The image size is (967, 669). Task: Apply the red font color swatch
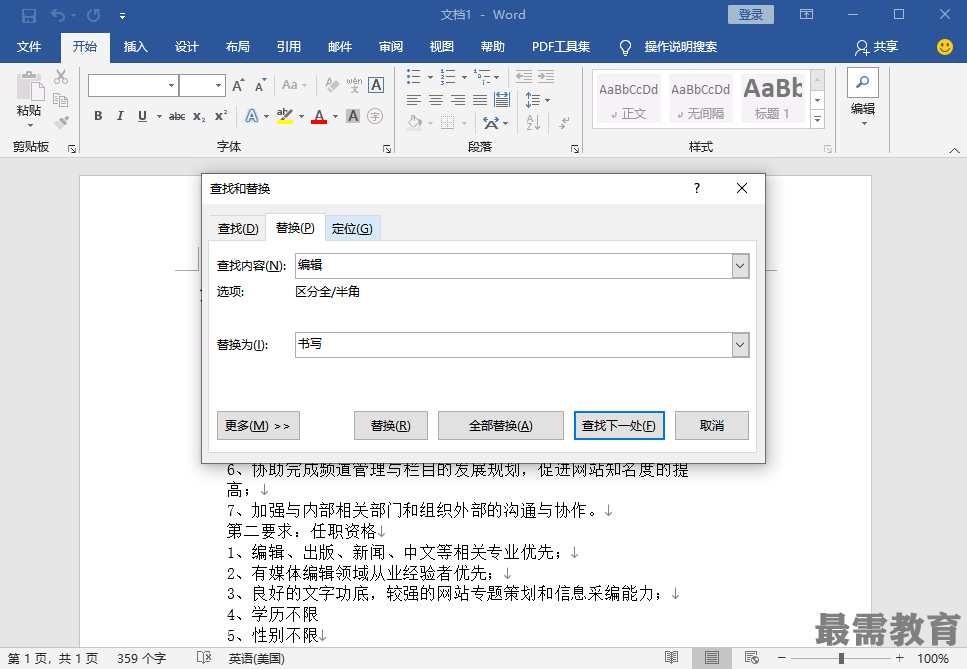(319, 116)
